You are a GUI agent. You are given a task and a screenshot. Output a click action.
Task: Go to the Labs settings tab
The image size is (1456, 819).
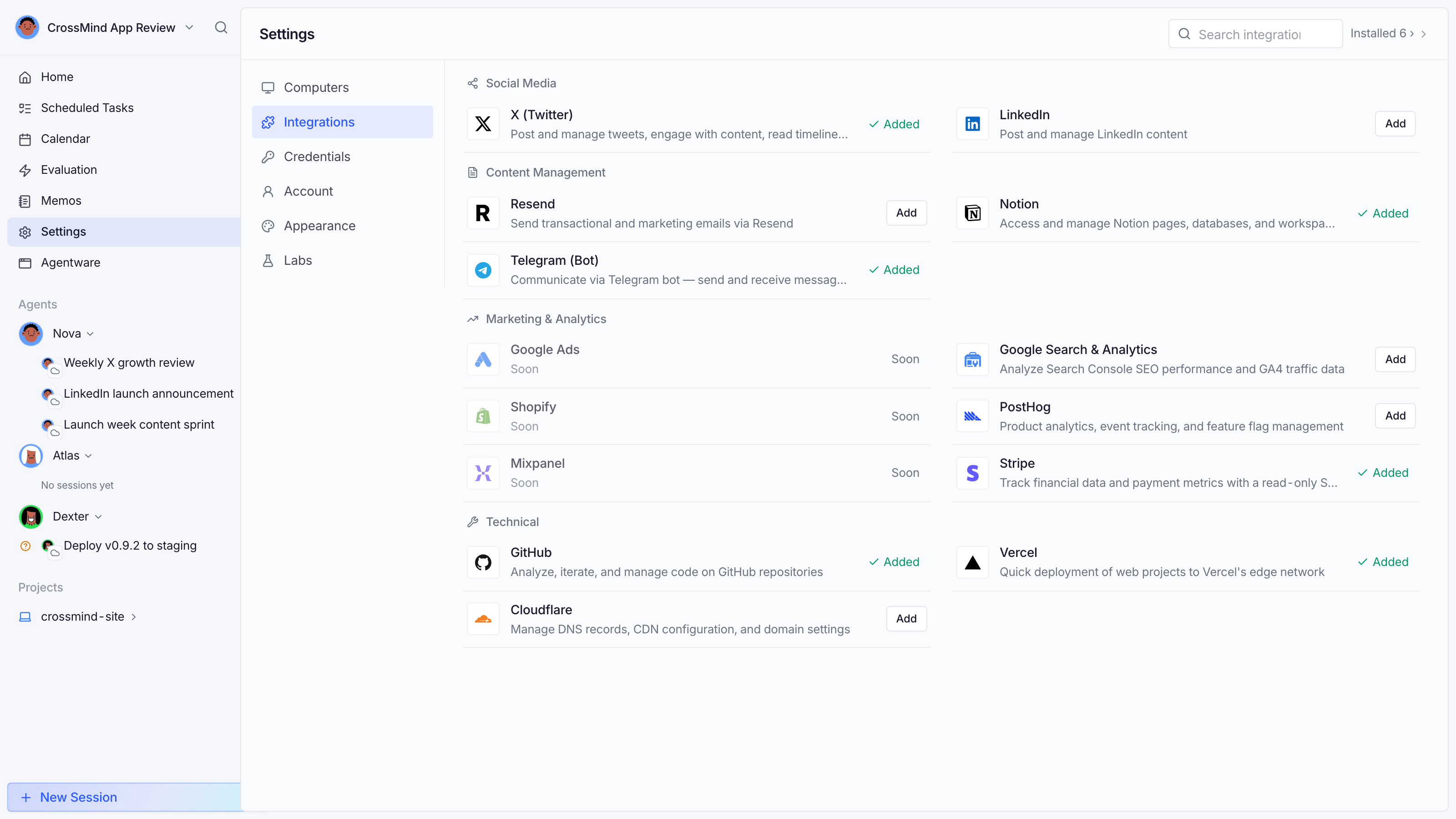343,261
